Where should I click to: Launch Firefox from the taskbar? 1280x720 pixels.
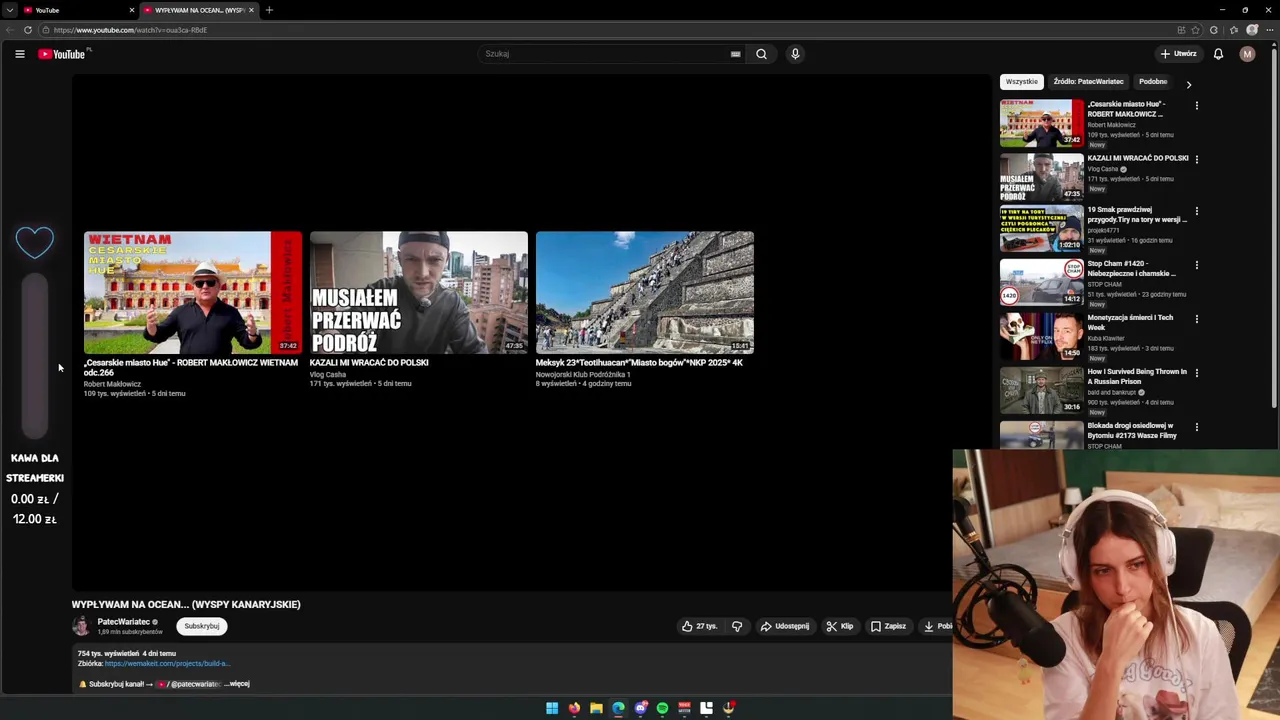(574, 708)
